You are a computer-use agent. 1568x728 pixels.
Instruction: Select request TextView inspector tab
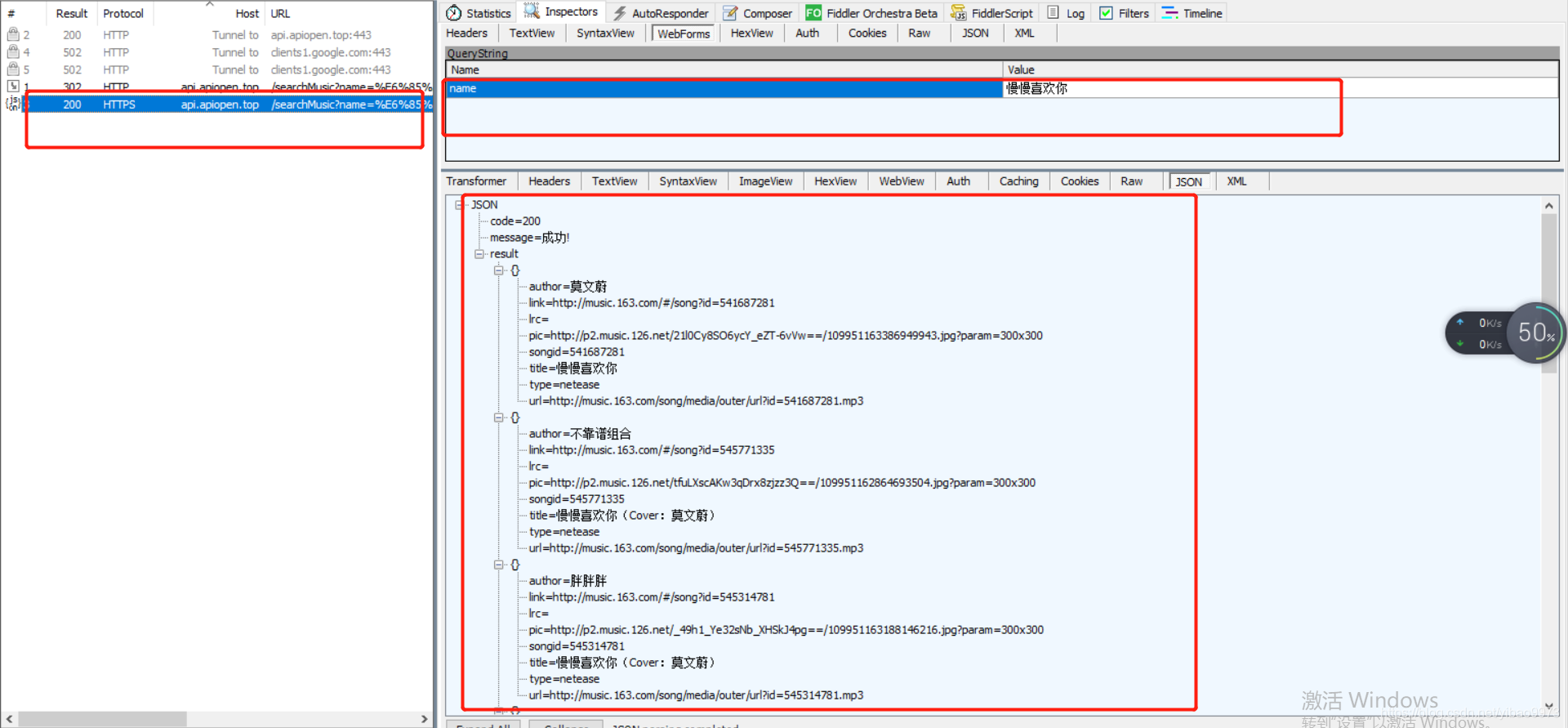532,33
